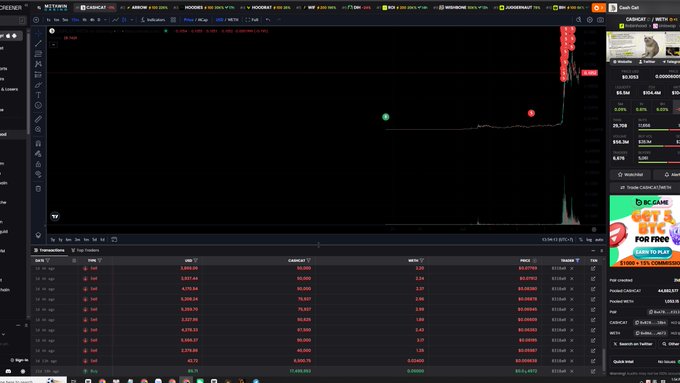Viewport: 680px width, 383px height.
Task: Select the patterns drawing tool
Action: point(38,64)
